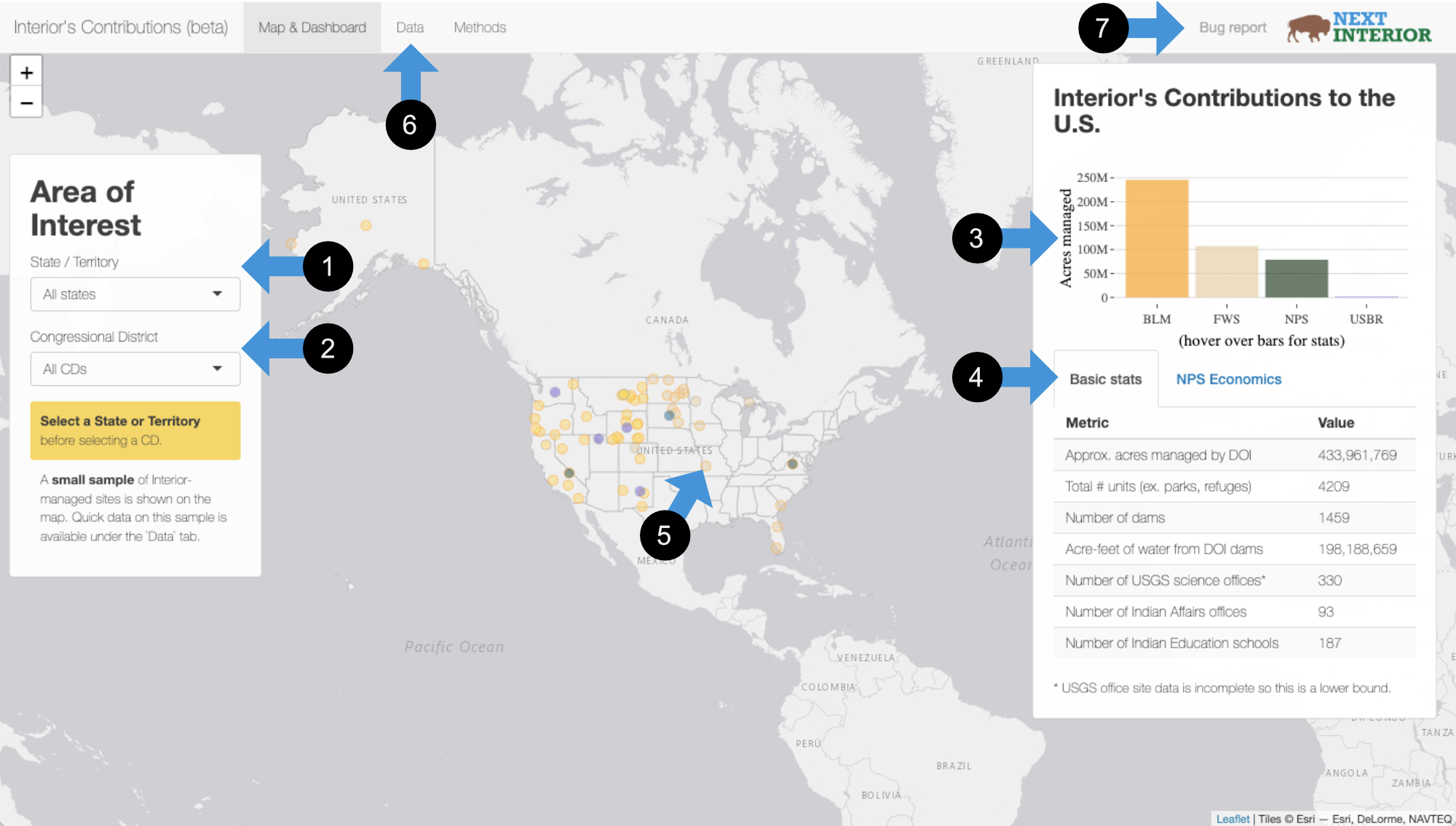Click the FWS bar in the acres chart
The image size is (1456, 826).
point(1227,270)
